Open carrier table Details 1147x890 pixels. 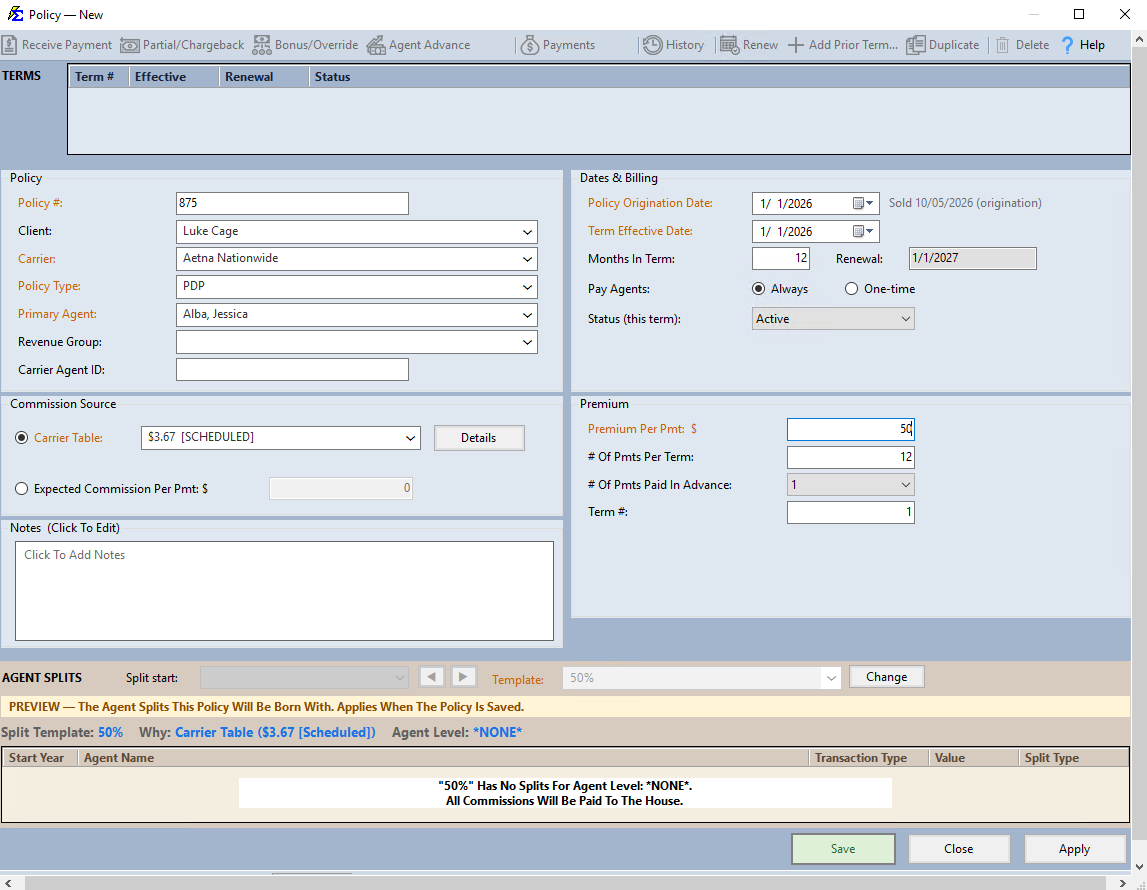(x=478, y=437)
